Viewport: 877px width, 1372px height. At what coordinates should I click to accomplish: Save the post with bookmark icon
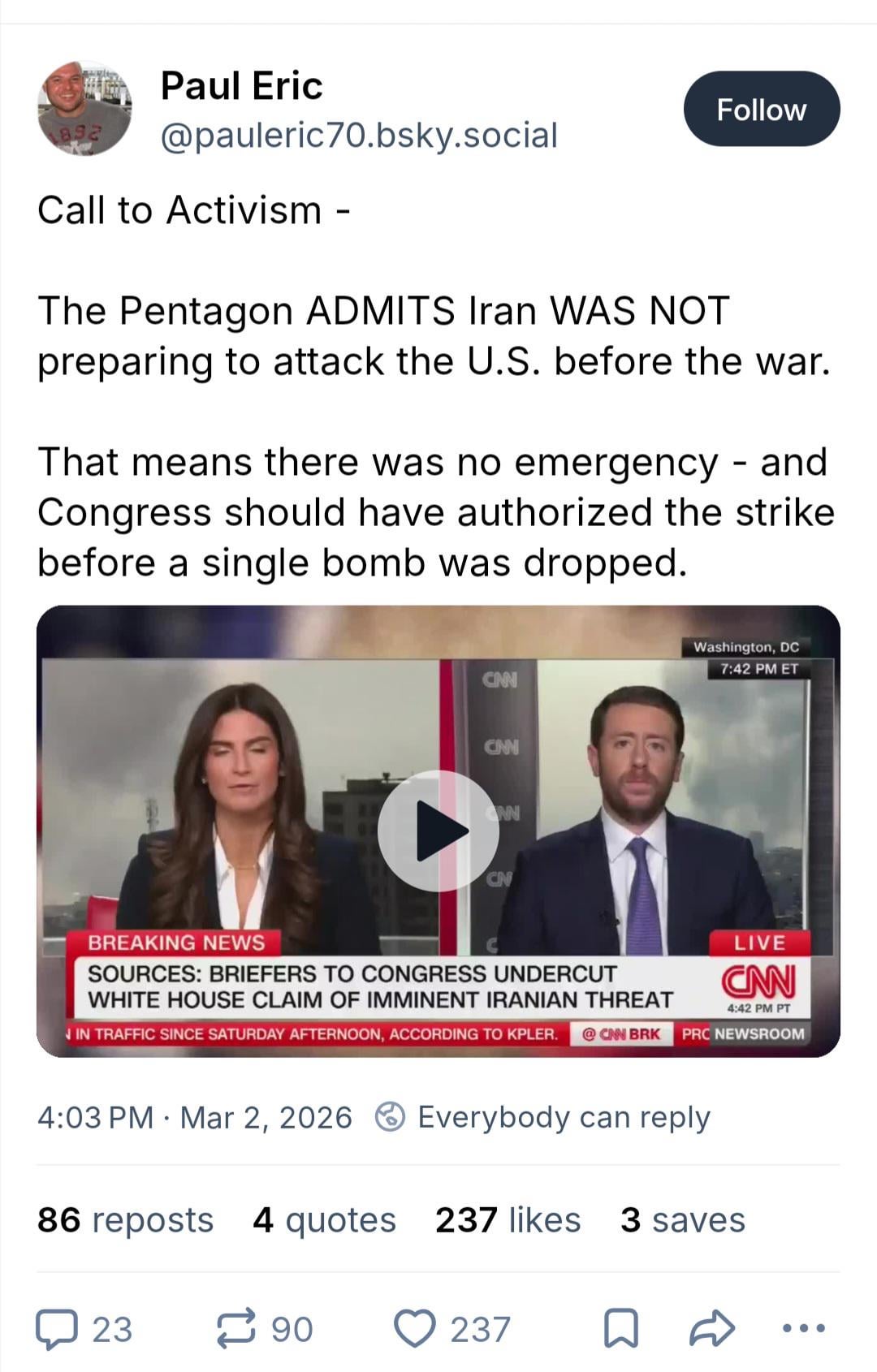621,1330
